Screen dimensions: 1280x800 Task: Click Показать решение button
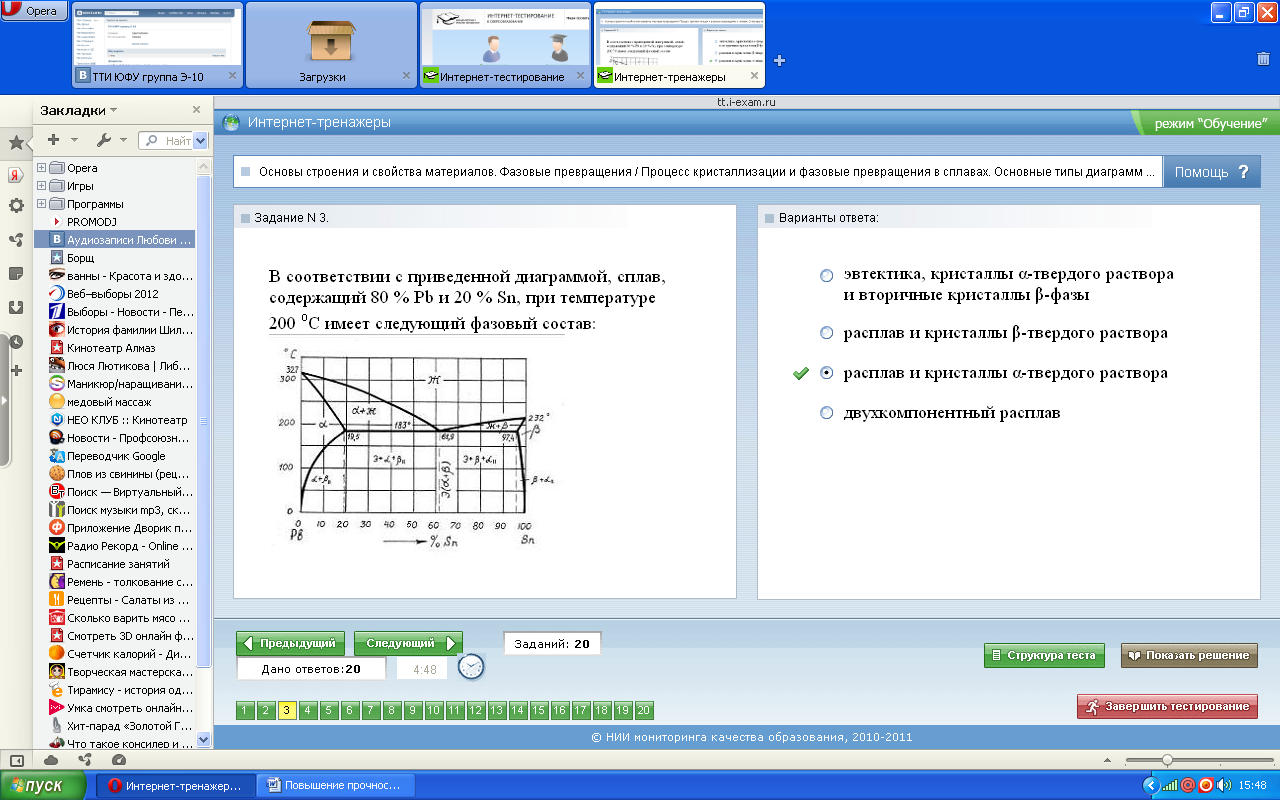(1189, 656)
